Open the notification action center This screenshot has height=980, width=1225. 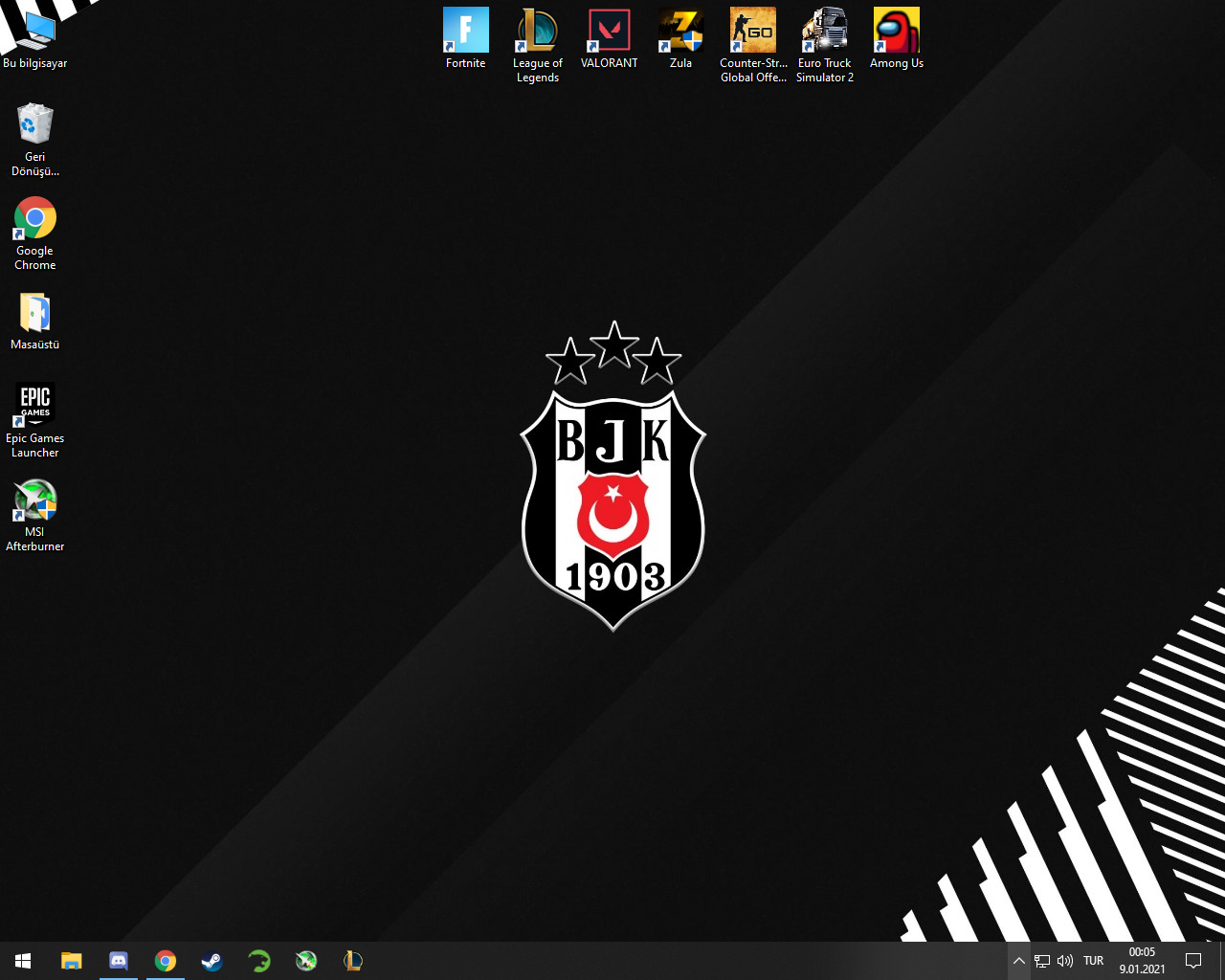coord(1193,961)
